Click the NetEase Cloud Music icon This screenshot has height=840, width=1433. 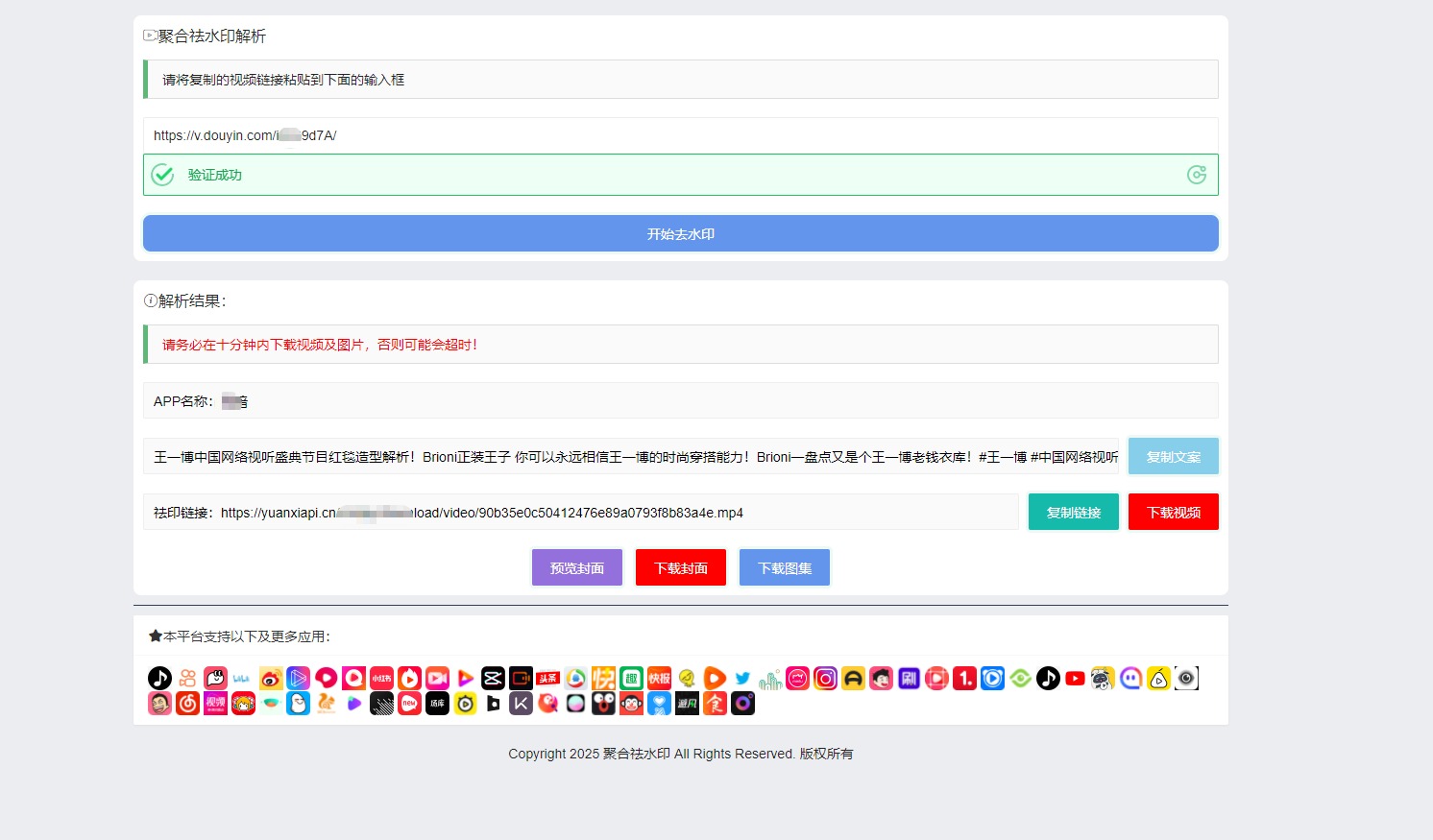tap(187, 704)
